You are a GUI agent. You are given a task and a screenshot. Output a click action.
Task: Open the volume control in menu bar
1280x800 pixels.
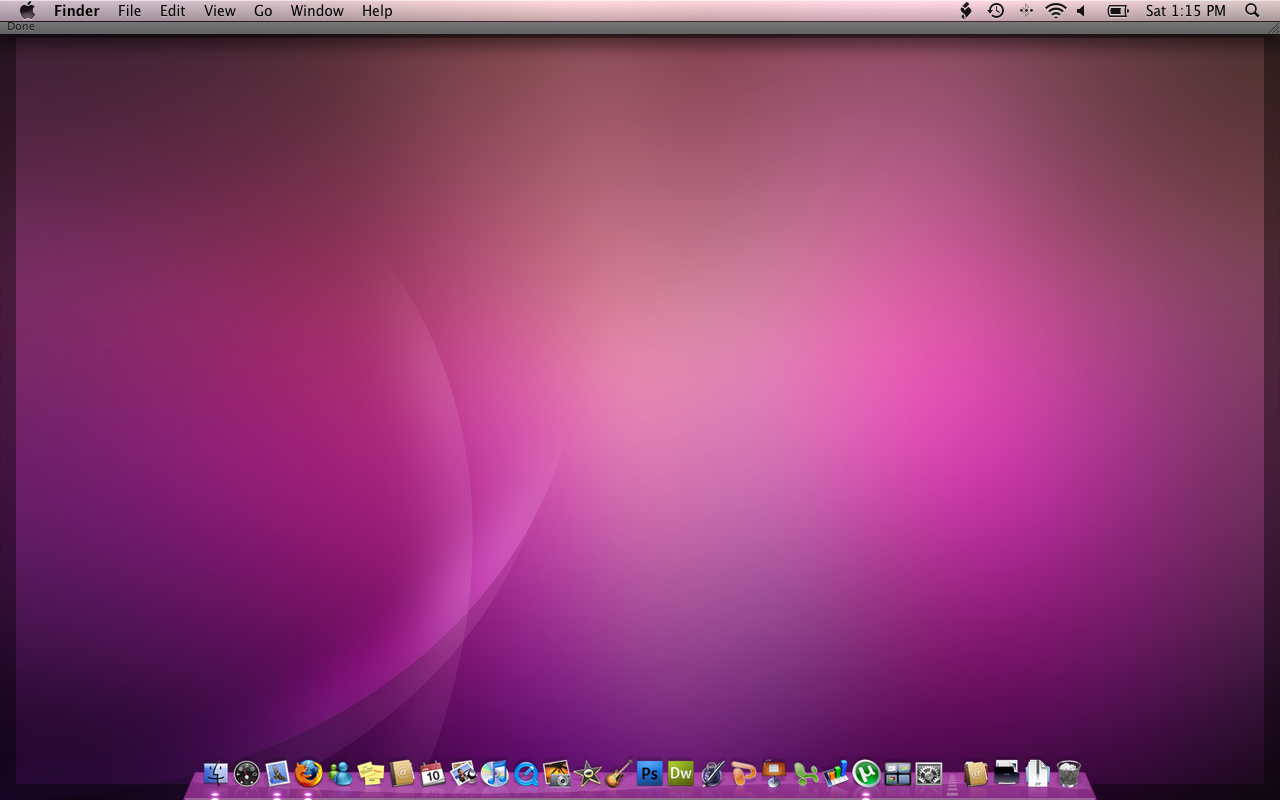(1082, 11)
